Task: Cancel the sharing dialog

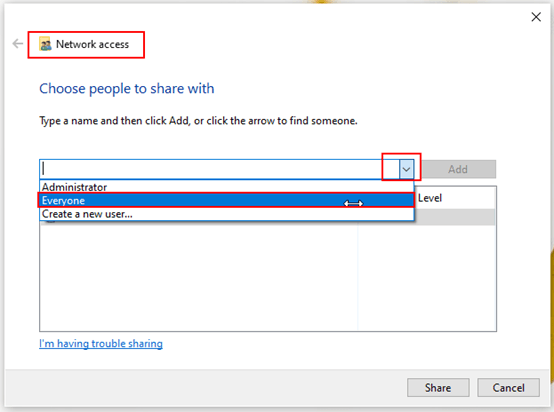Action: point(508,388)
